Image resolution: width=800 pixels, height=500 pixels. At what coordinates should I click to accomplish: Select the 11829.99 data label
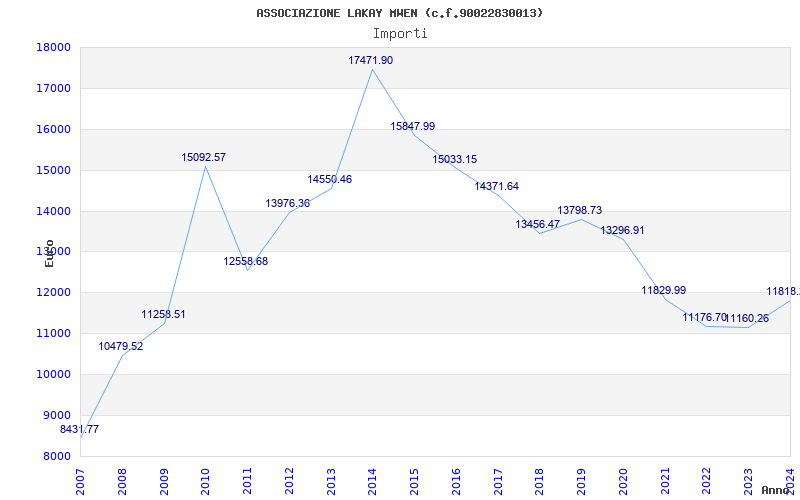(x=664, y=290)
